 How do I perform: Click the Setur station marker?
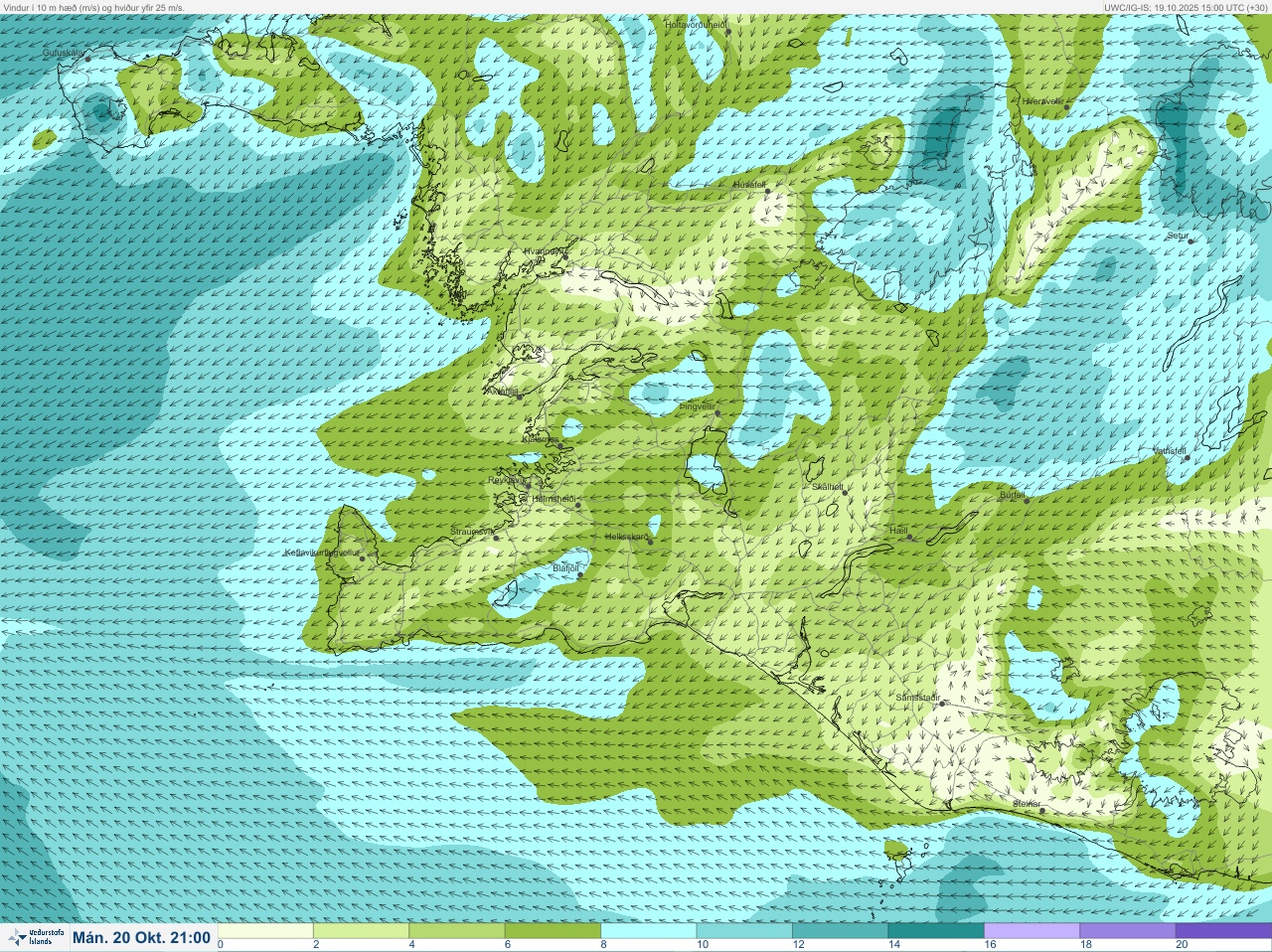(x=1192, y=241)
